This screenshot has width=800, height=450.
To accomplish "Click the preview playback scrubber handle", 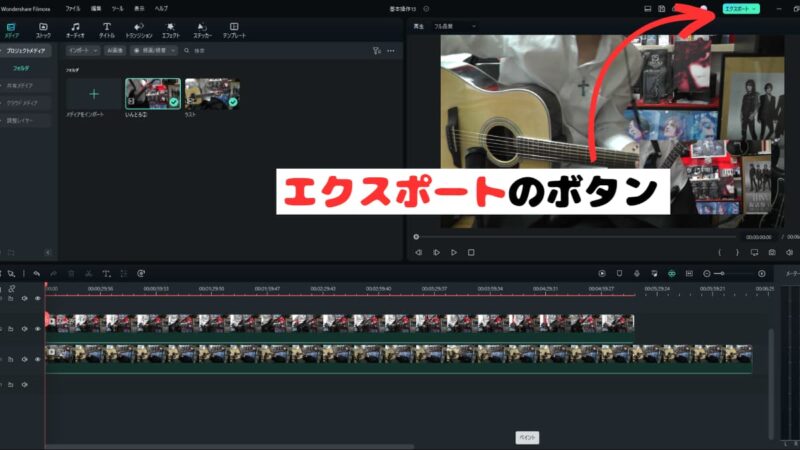I will 416,237.
